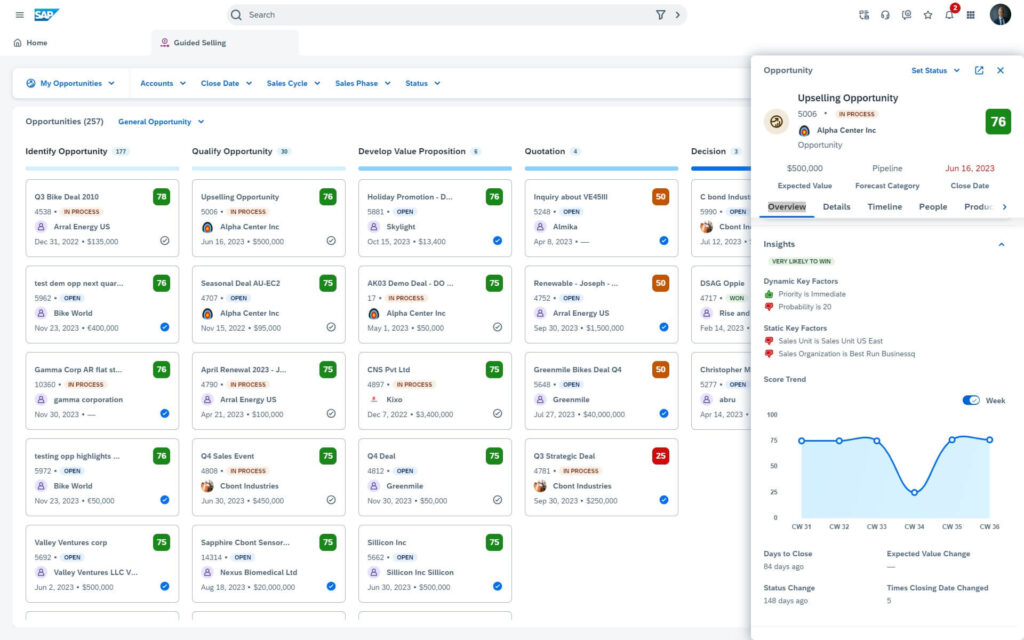
Task: Select the DSAG Oppie opportunity card
Action: pos(721,304)
